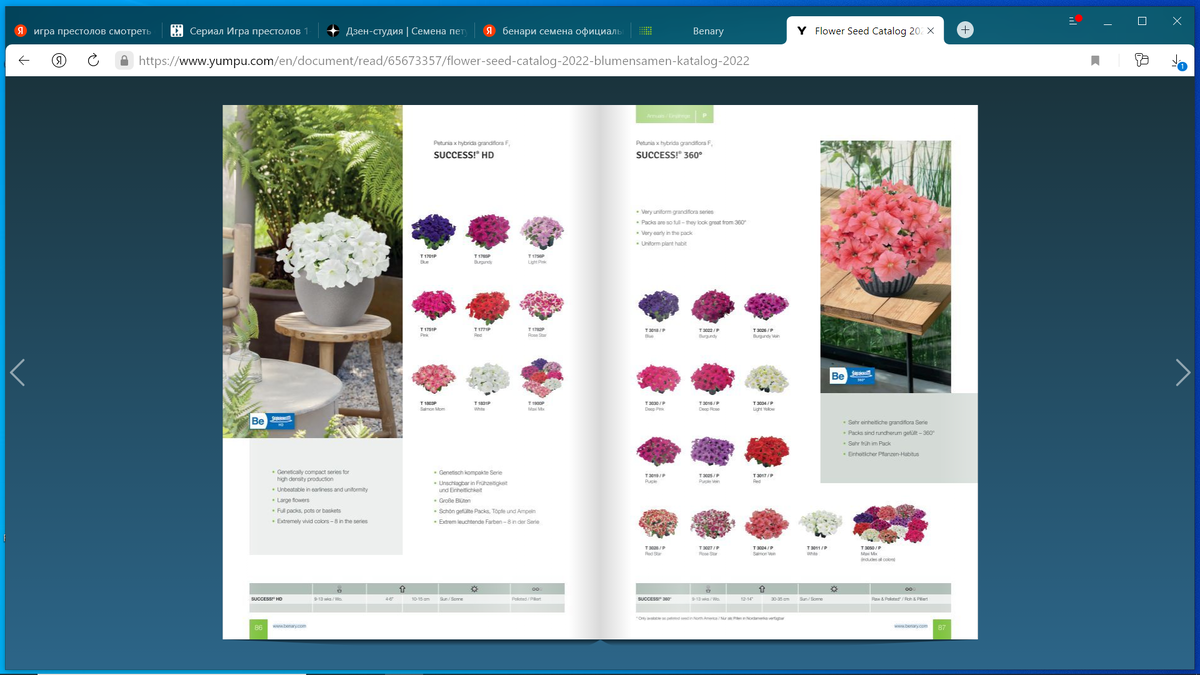Open the downloads panel icon

(x=1177, y=61)
